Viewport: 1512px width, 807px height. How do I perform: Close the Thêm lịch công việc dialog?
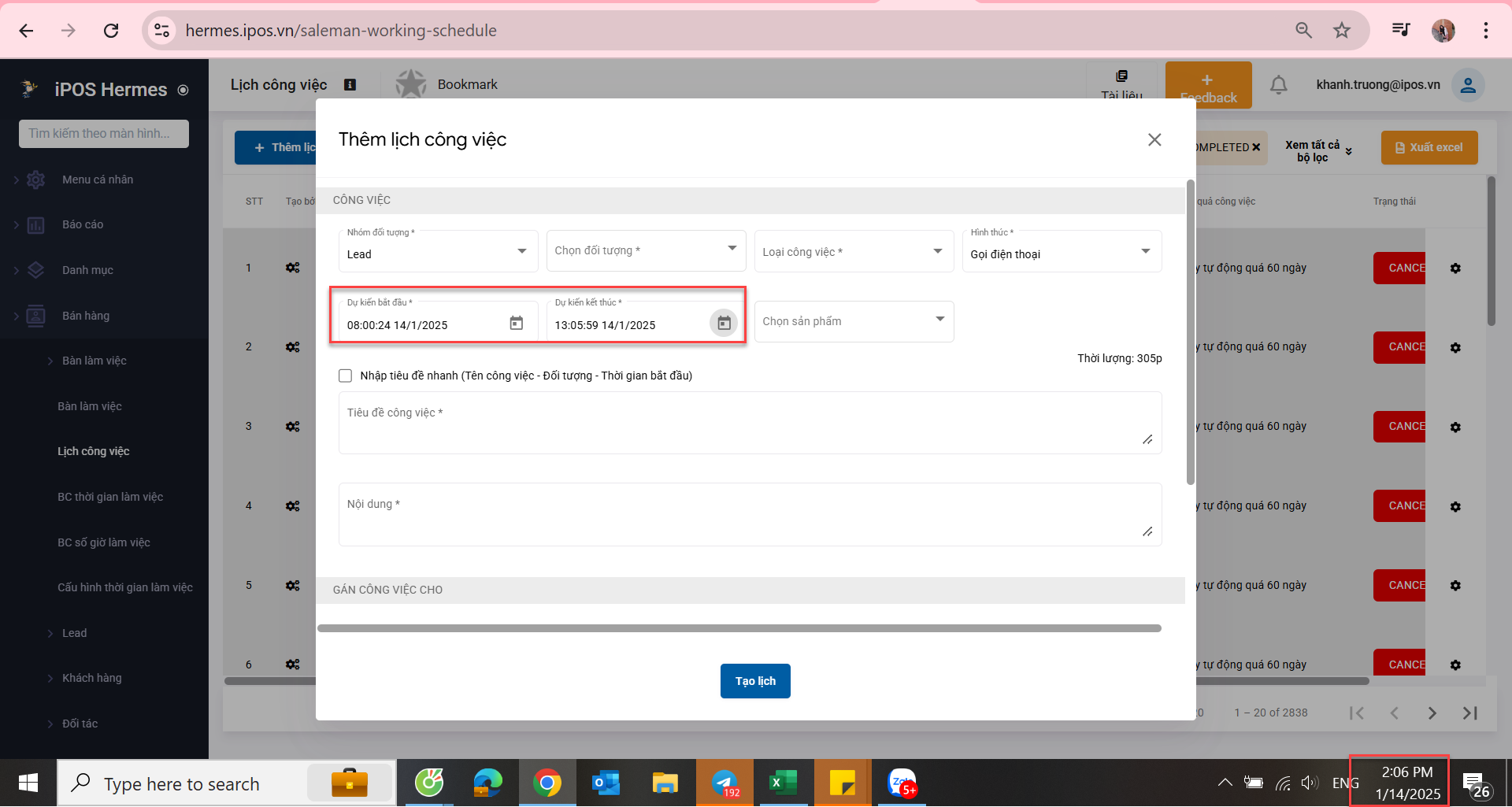click(1154, 139)
